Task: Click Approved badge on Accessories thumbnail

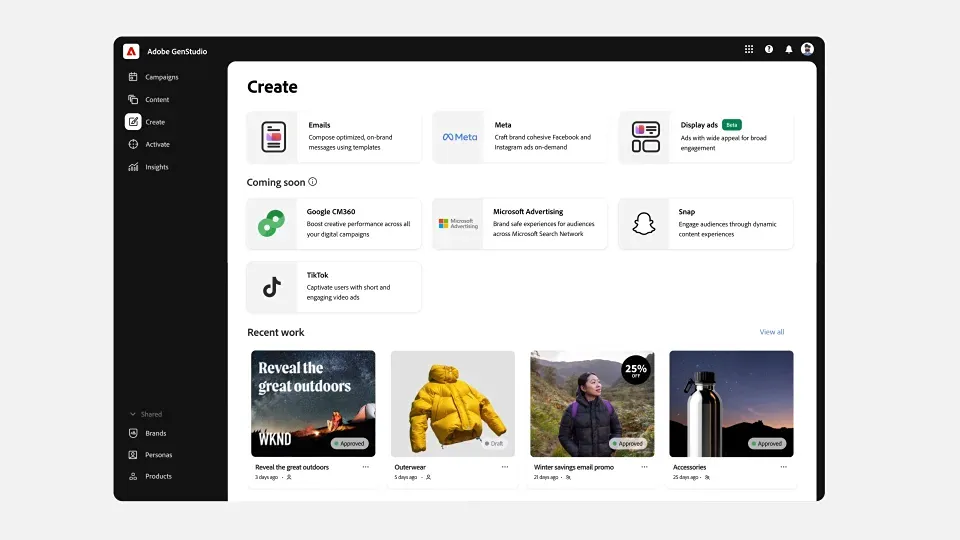Action: 766,443
